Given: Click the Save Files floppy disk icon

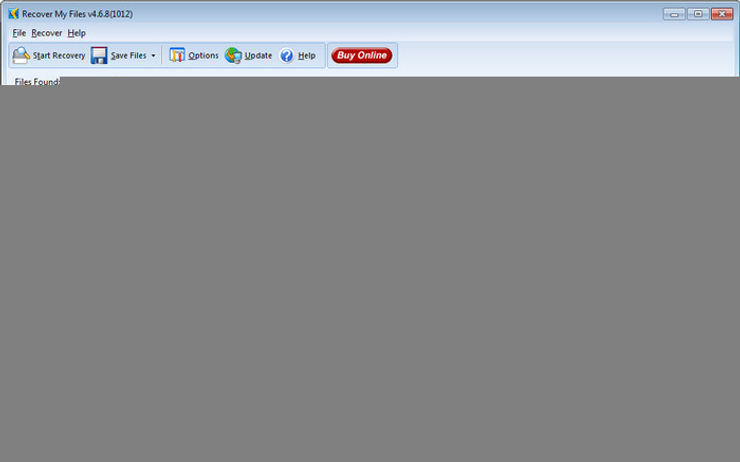Looking at the screenshot, I should (99, 55).
